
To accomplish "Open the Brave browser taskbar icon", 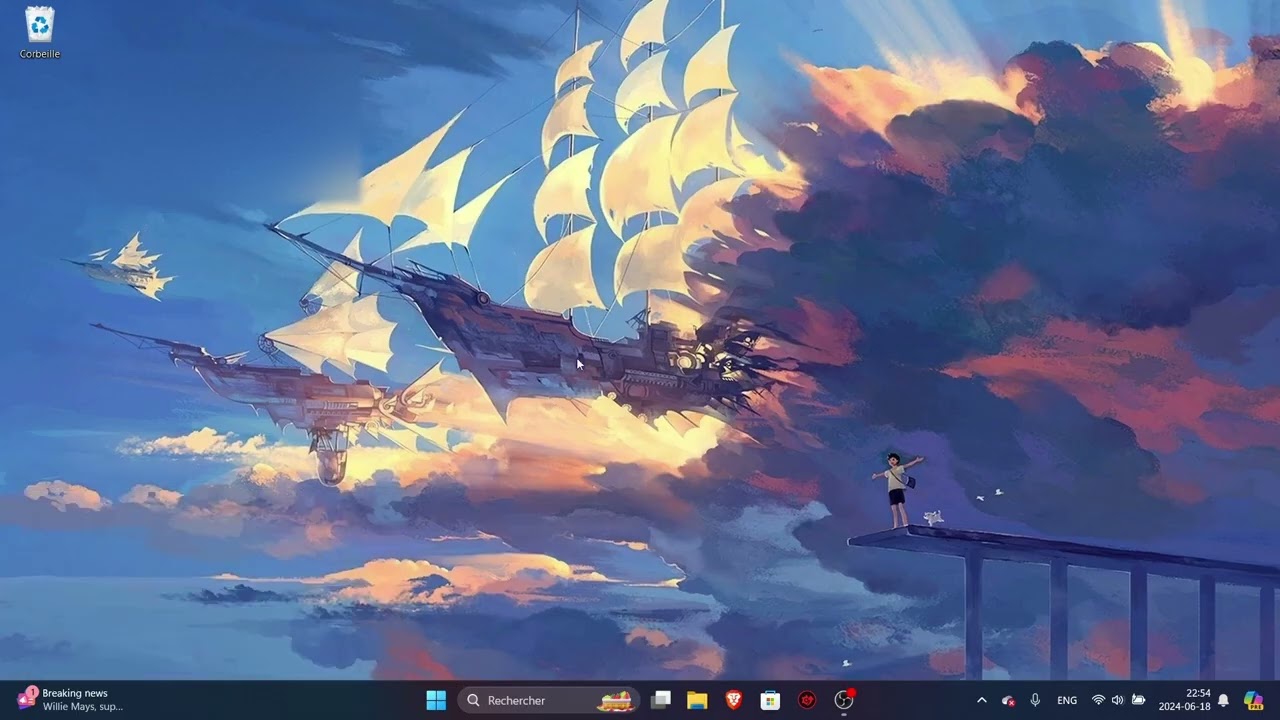I will point(734,700).
